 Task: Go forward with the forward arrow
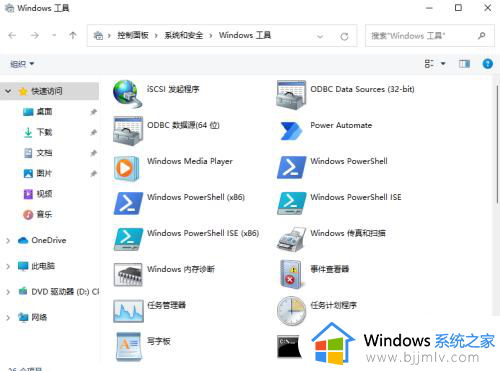(35, 35)
